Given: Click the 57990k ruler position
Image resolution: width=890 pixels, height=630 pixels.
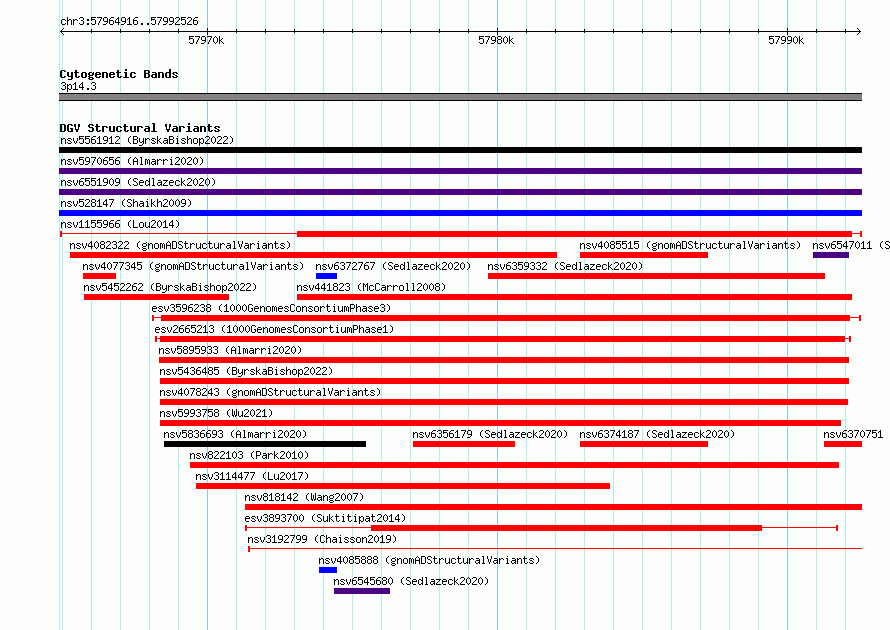Looking at the screenshot, I should (786, 40).
